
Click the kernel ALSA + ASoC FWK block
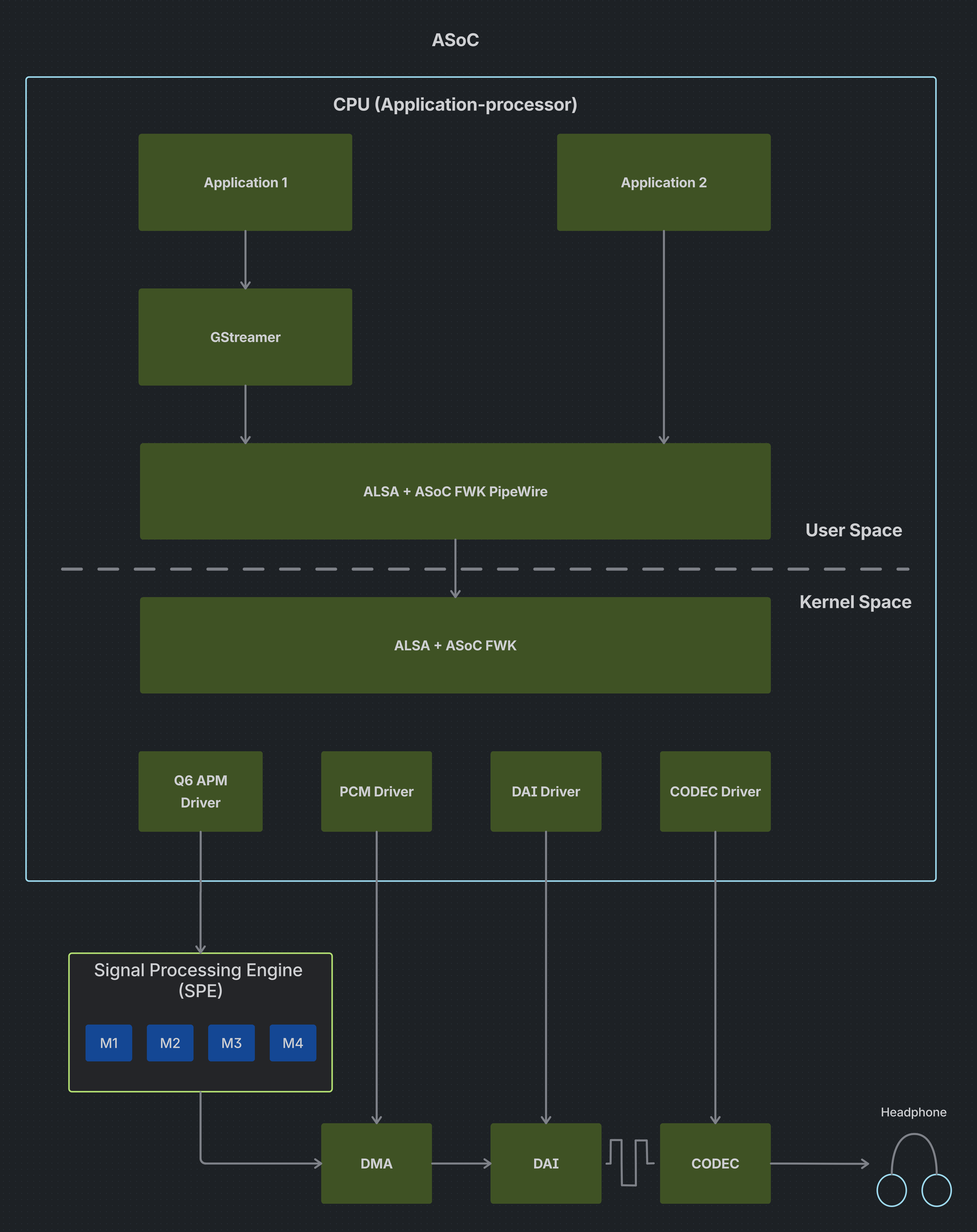(455, 645)
